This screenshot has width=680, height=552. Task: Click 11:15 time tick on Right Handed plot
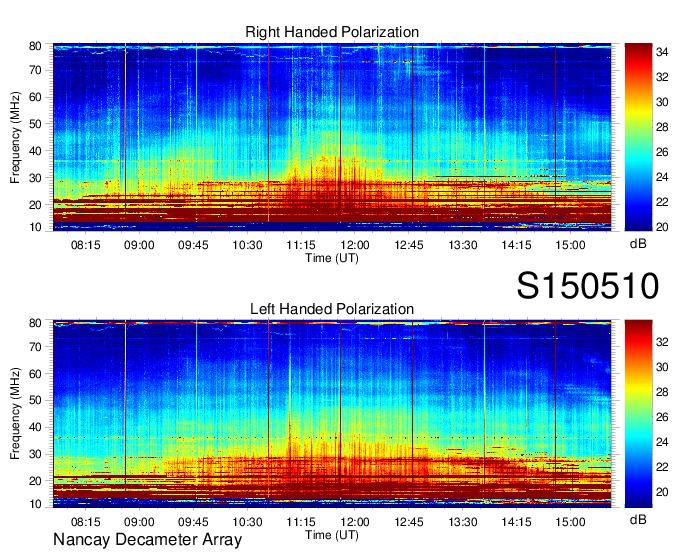pos(301,245)
